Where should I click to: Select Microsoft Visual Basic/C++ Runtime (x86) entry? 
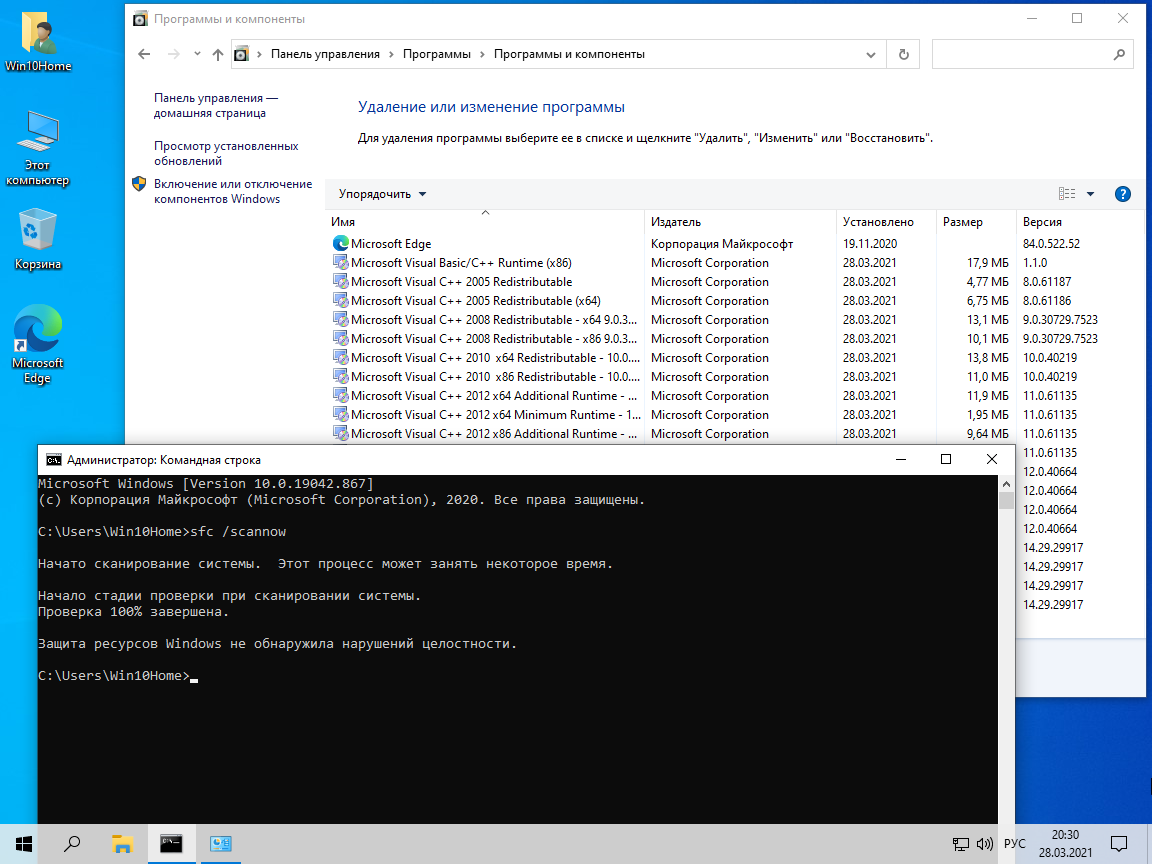coord(461,263)
